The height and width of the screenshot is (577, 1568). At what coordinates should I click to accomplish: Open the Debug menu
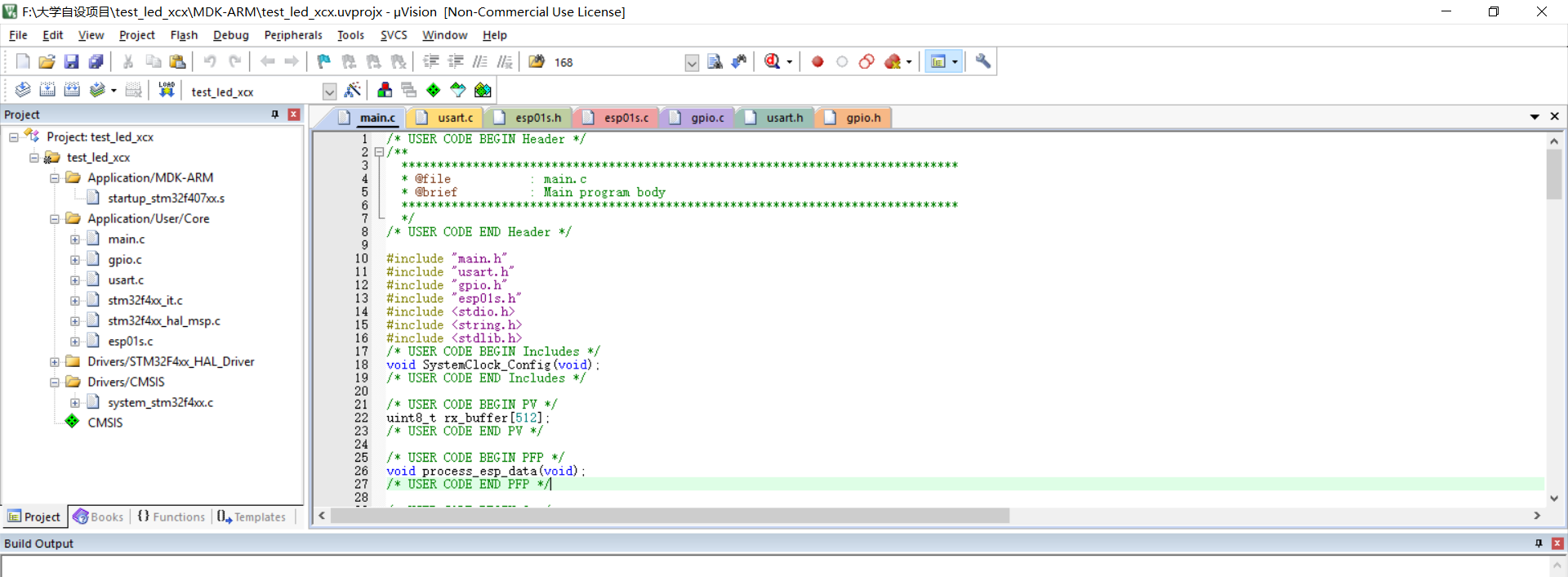point(231,35)
